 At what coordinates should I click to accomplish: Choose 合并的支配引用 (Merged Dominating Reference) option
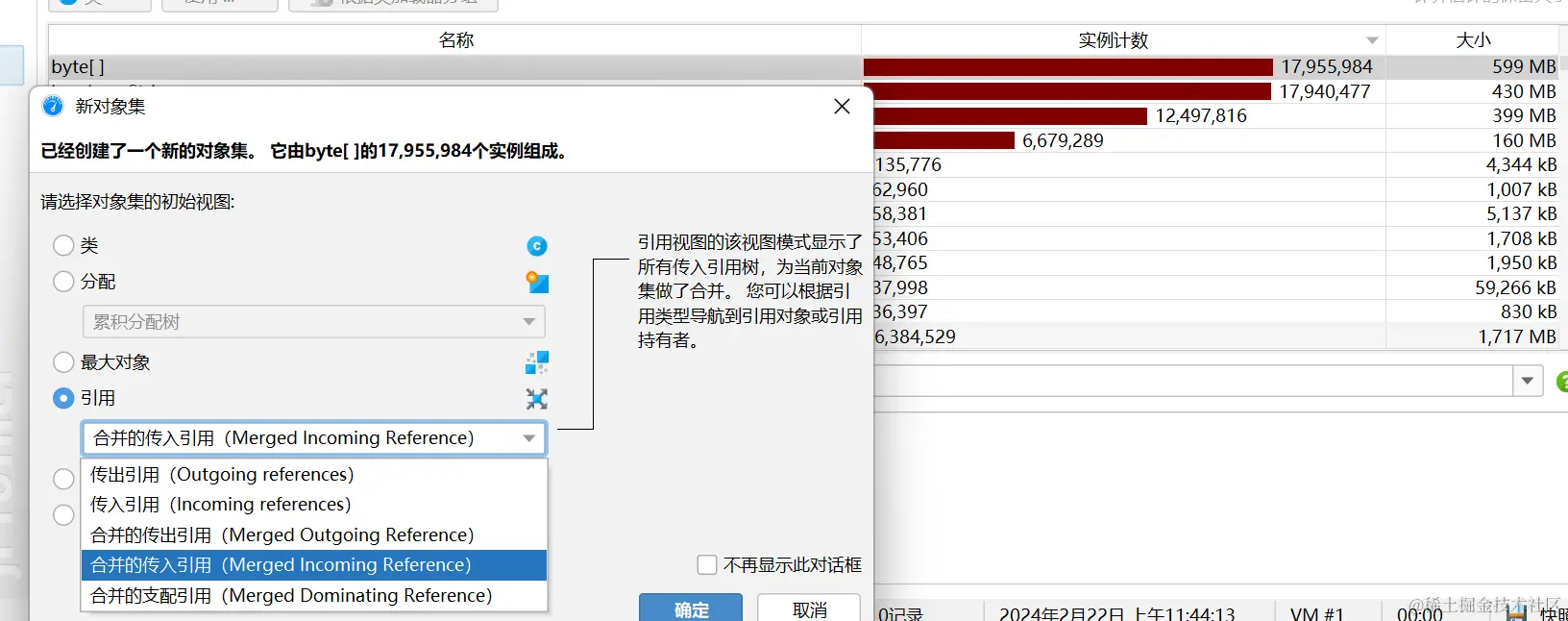click(x=314, y=596)
